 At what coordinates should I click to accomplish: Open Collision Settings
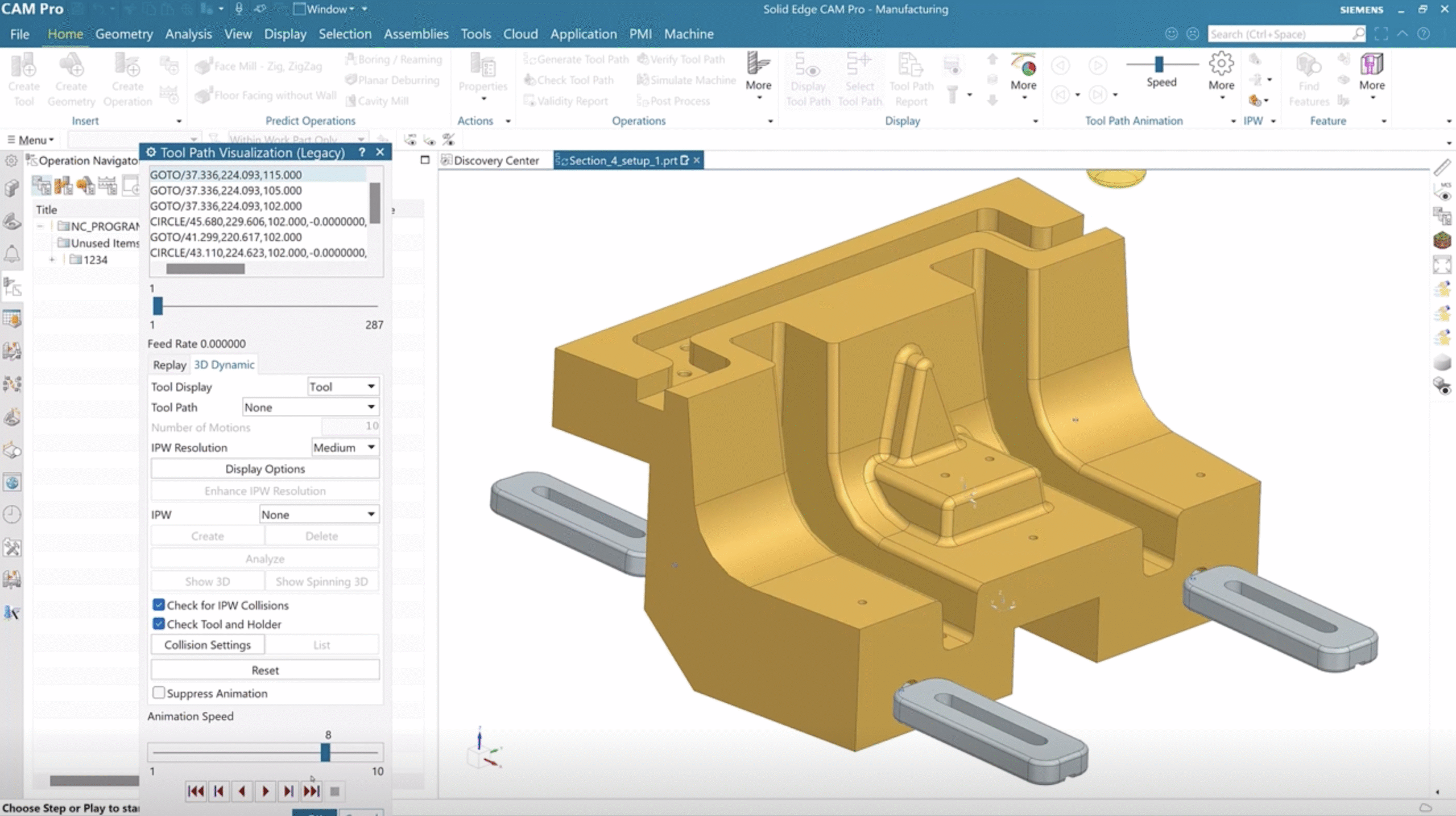pos(208,645)
